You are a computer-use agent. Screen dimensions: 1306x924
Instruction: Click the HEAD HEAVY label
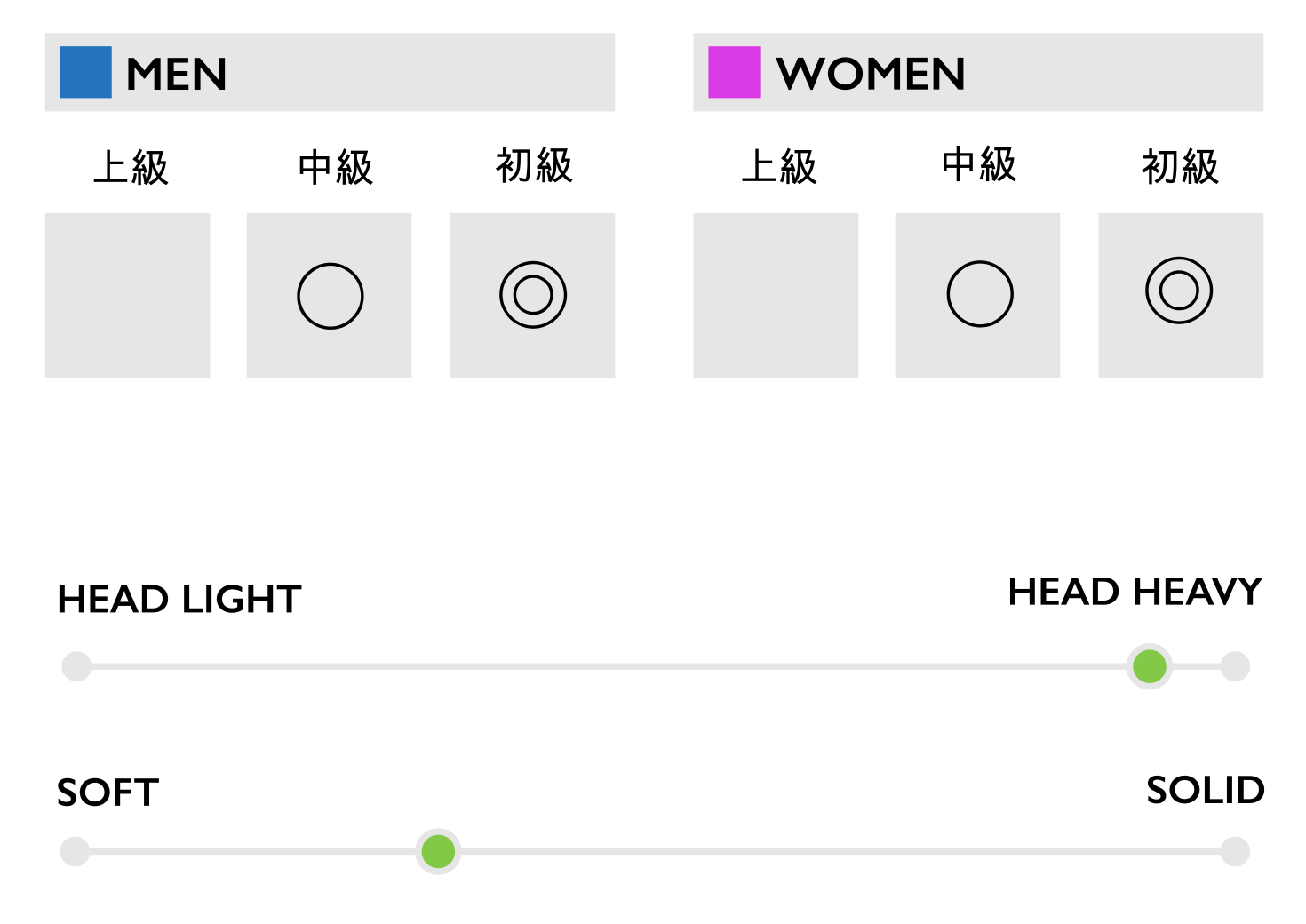pyautogui.click(x=1135, y=593)
